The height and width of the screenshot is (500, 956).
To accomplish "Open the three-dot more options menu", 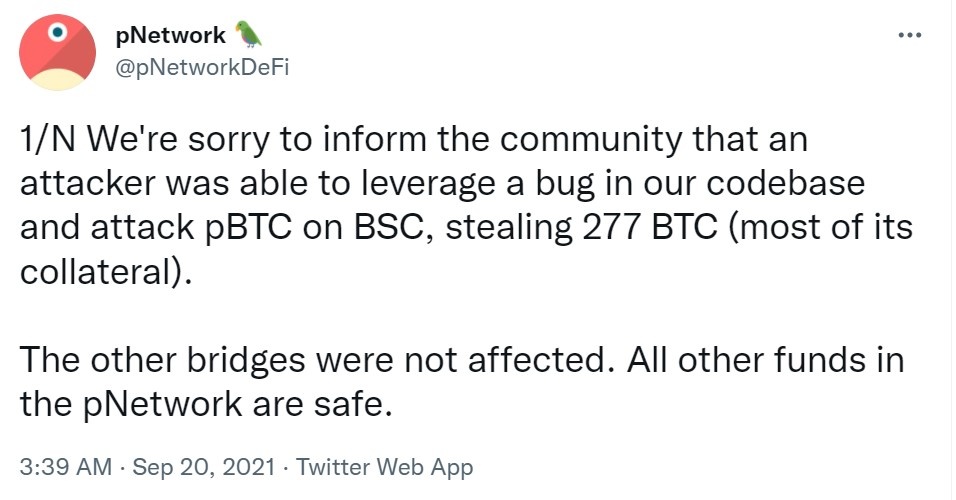I will pos(908,36).
